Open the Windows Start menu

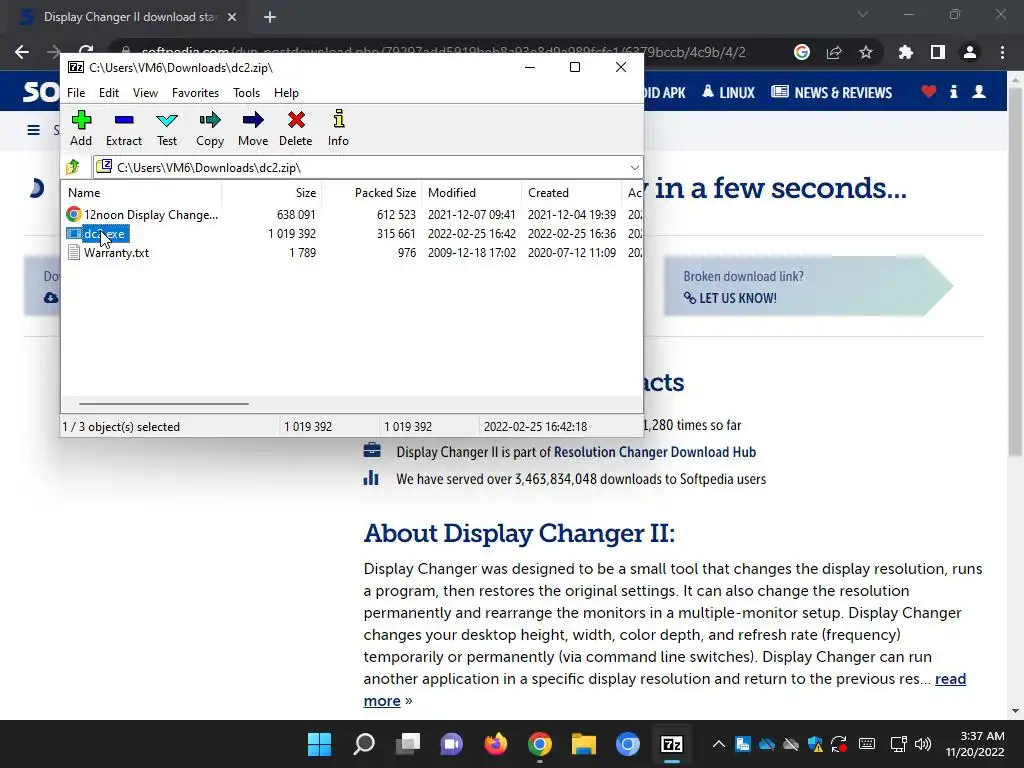pos(319,744)
